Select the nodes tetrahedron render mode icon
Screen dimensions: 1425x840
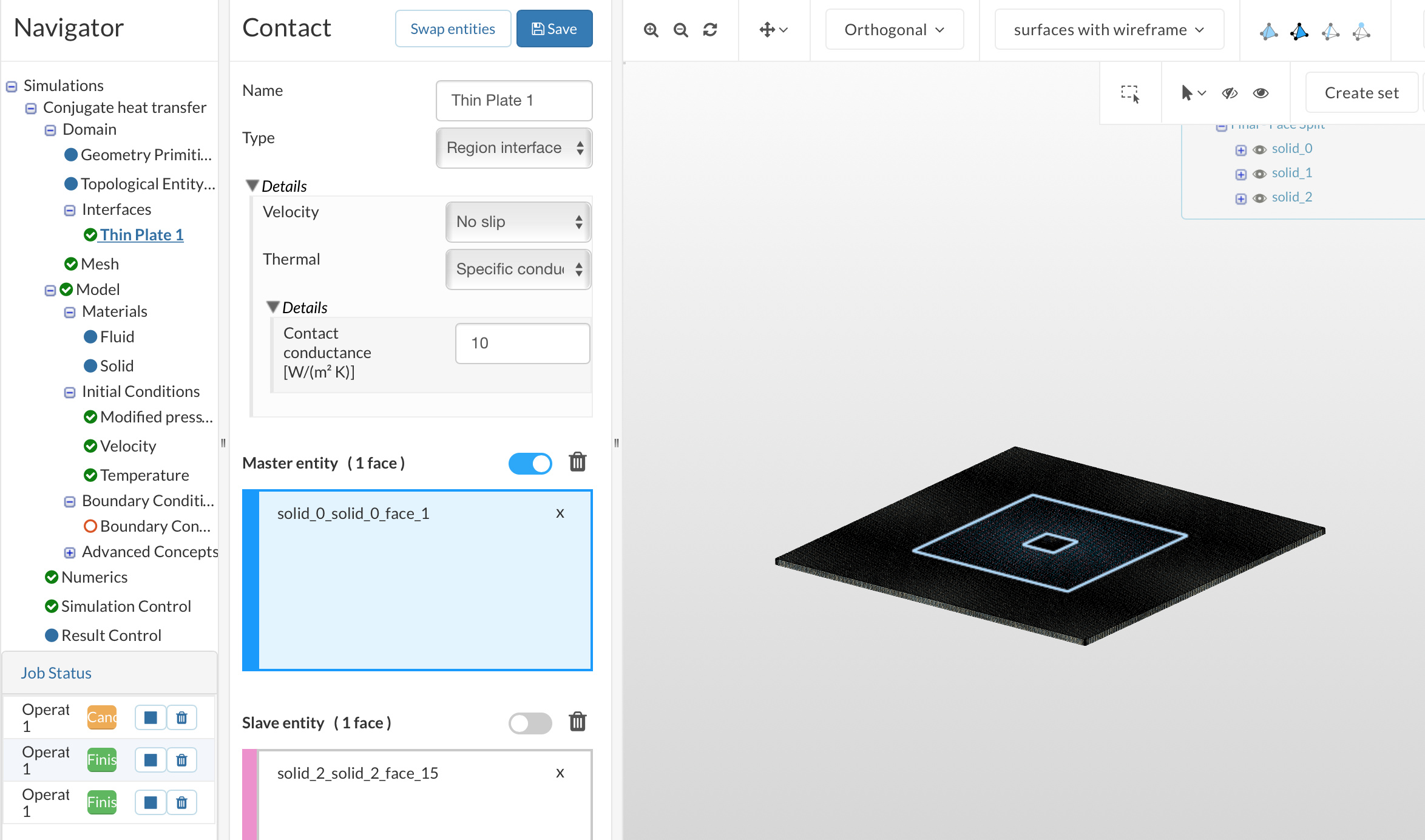pyautogui.click(x=1360, y=30)
